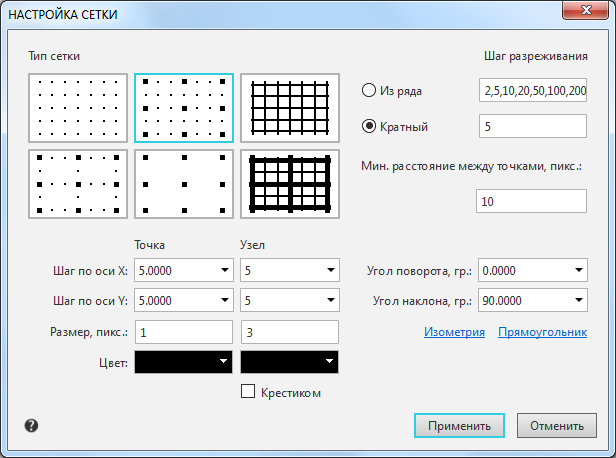Viewport: 616px width, 458px height.
Task: Select the 'Из ряда' radio button
Action: [x=368, y=91]
